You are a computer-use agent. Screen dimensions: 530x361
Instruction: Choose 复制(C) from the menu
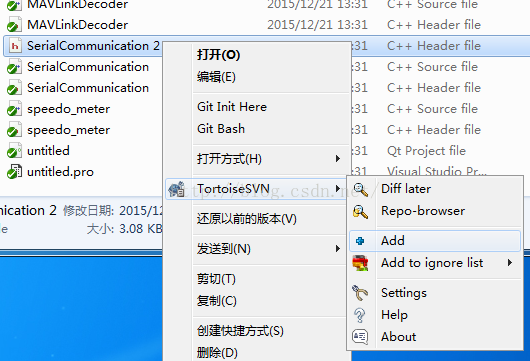point(217,301)
